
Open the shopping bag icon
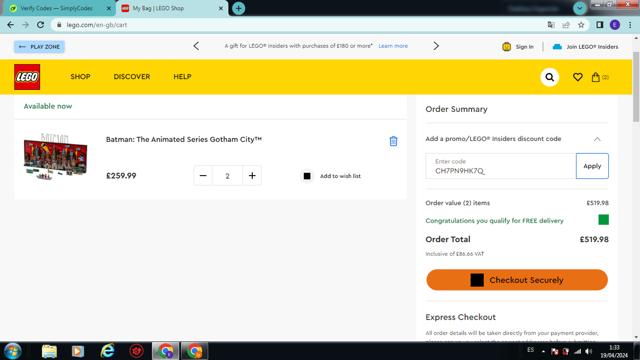[596, 77]
